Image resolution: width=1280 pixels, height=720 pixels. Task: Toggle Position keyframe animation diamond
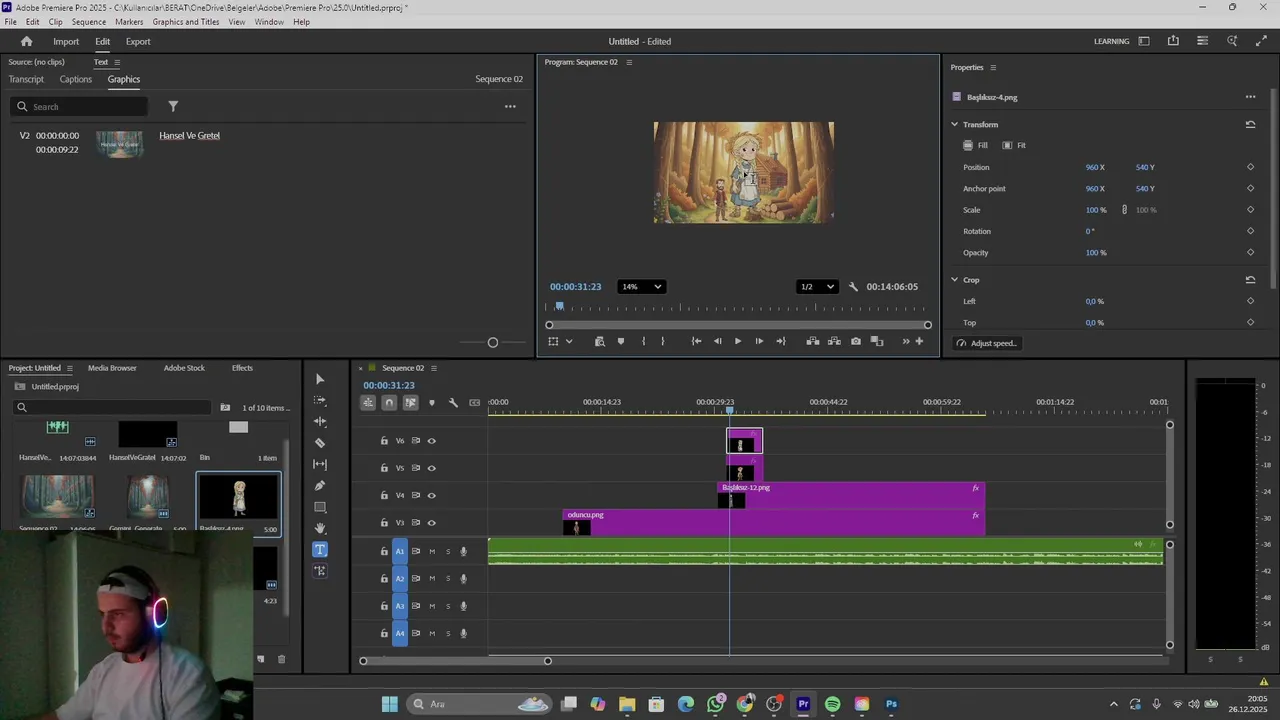pos(1250,167)
